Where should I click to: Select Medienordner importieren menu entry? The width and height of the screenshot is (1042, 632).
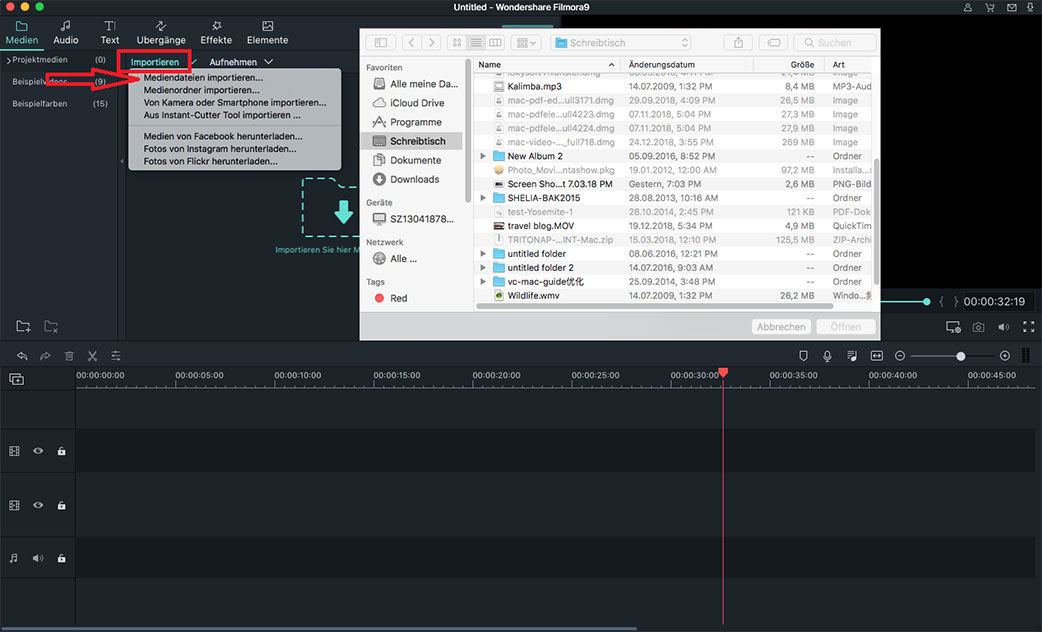[201, 90]
